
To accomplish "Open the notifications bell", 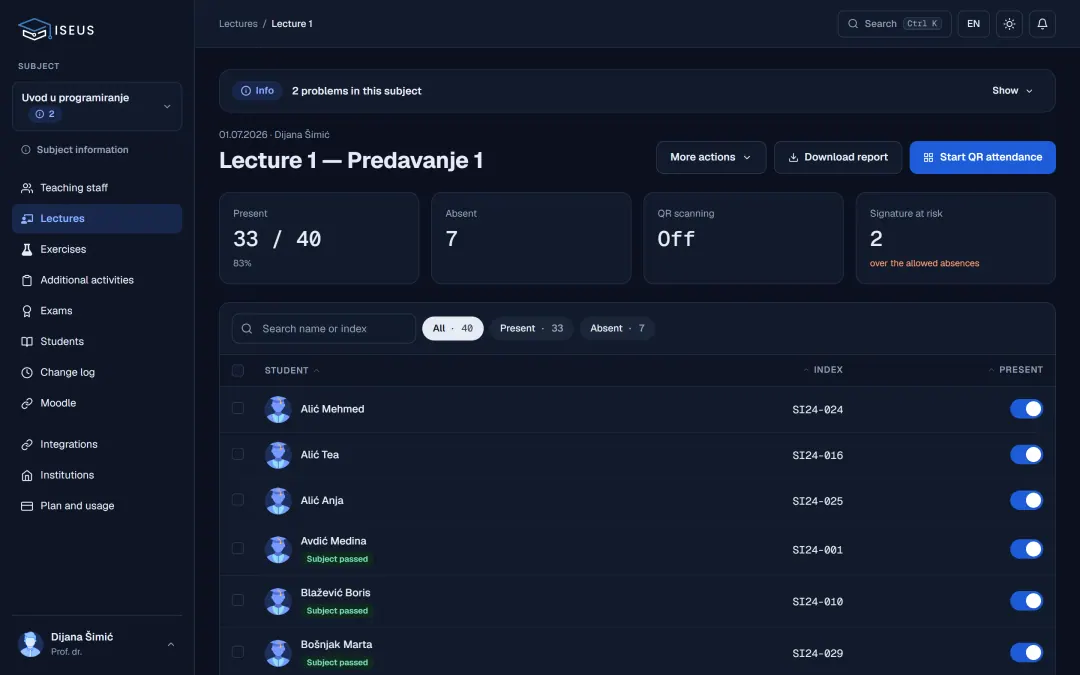I will pyautogui.click(x=1042, y=23).
